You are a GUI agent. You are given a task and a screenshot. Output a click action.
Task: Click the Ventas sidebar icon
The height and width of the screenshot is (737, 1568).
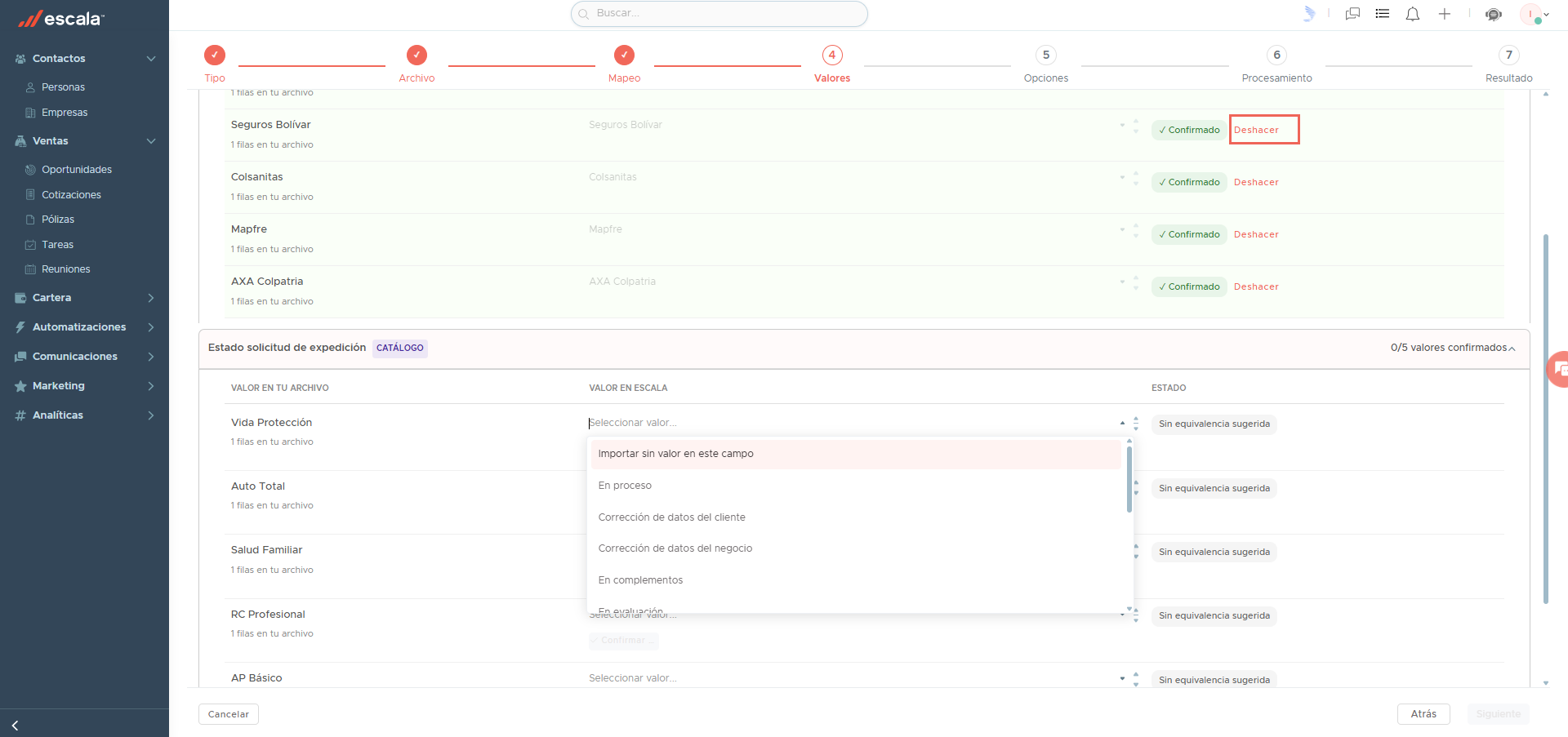[x=20, y=141]
